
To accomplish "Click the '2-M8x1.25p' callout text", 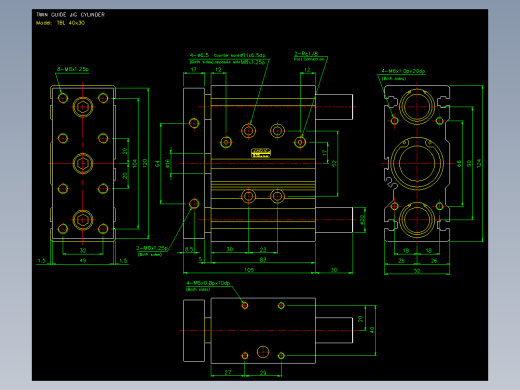I will click(151, 248).
